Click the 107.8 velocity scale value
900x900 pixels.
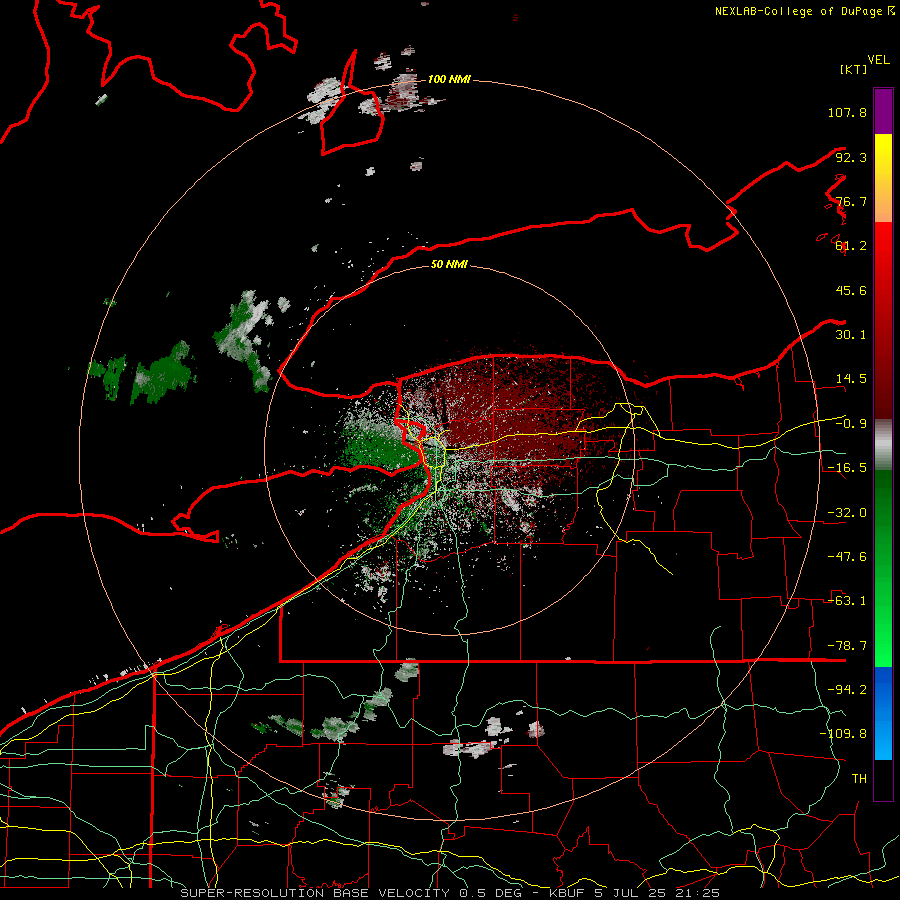tap(847, 112)
